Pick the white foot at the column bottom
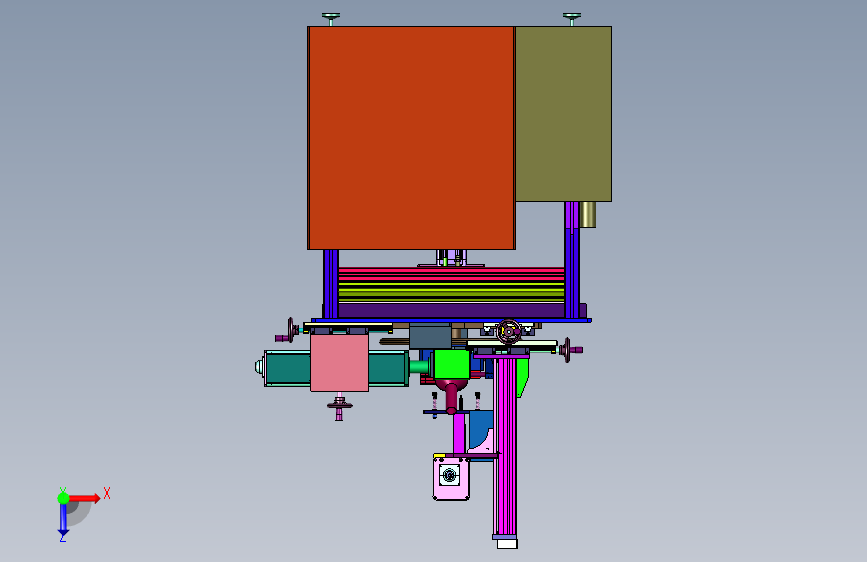The height and width of the screenshot is (562, 867). pos(507,544)
